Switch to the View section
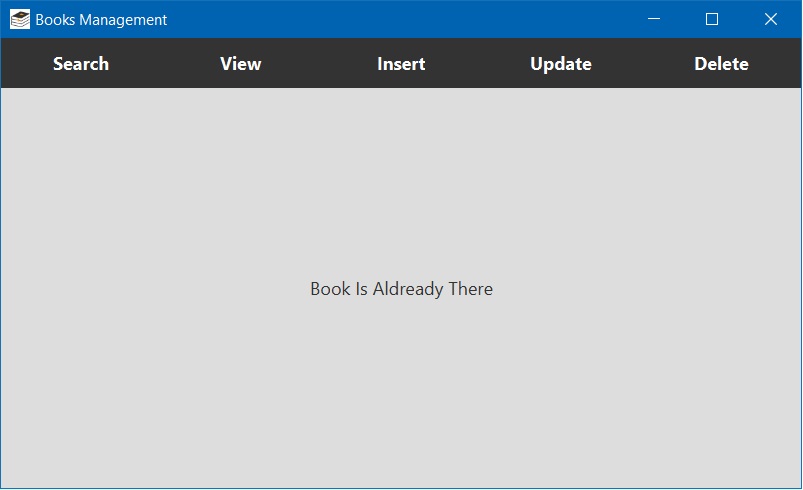 tap(241, 63)
